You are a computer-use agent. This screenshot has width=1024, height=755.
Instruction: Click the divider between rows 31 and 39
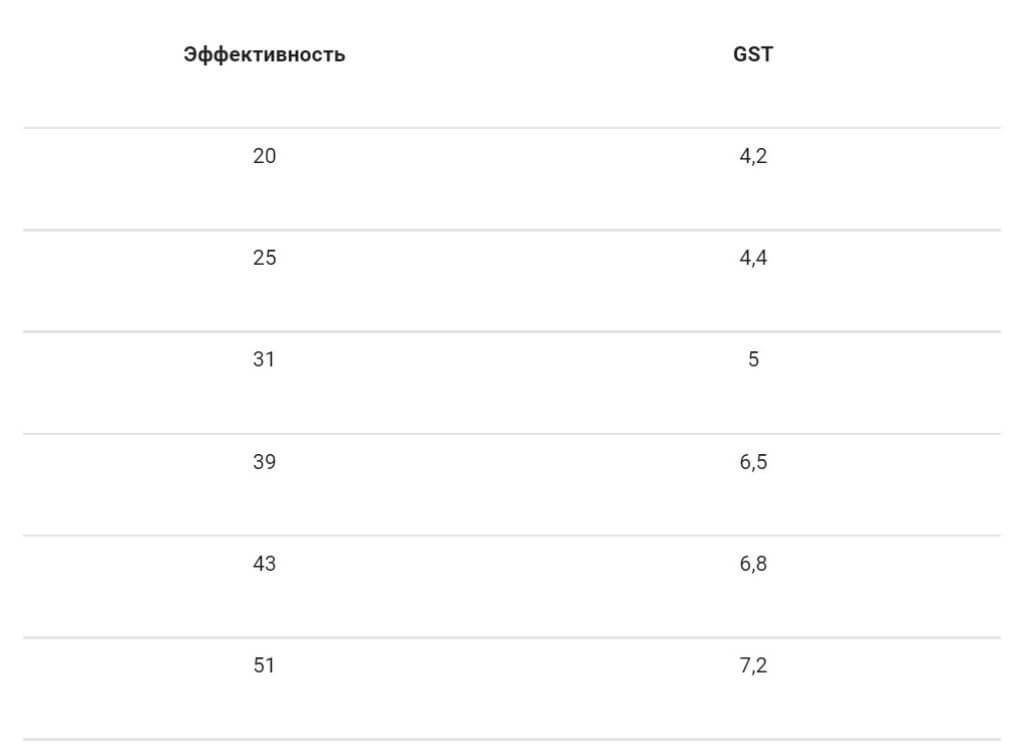point(511,434)
